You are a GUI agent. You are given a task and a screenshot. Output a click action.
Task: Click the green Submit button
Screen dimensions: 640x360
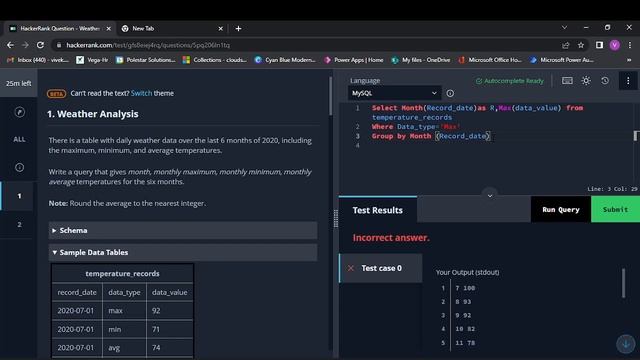616,209
